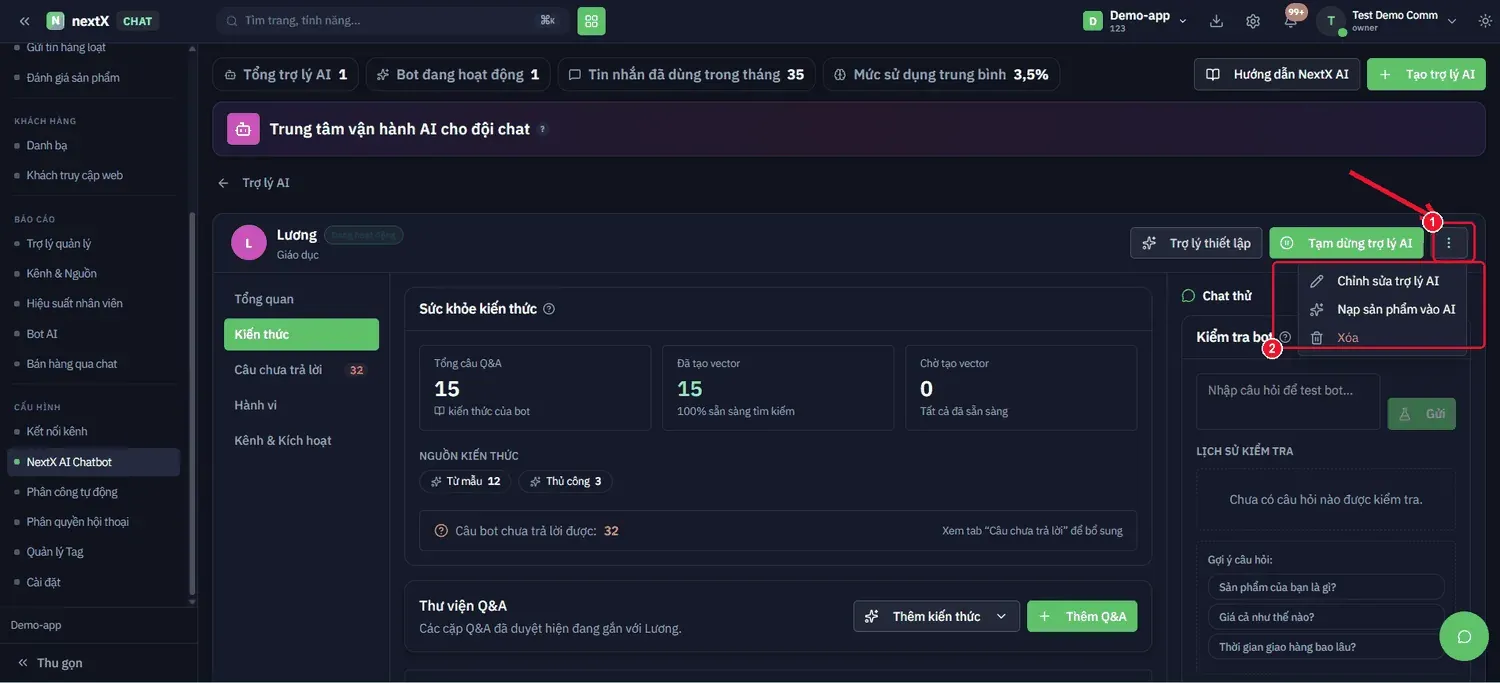This screenshot has width=1500, height=683.
Task: Click the download icon in top bar
Action: [1216, 21]
